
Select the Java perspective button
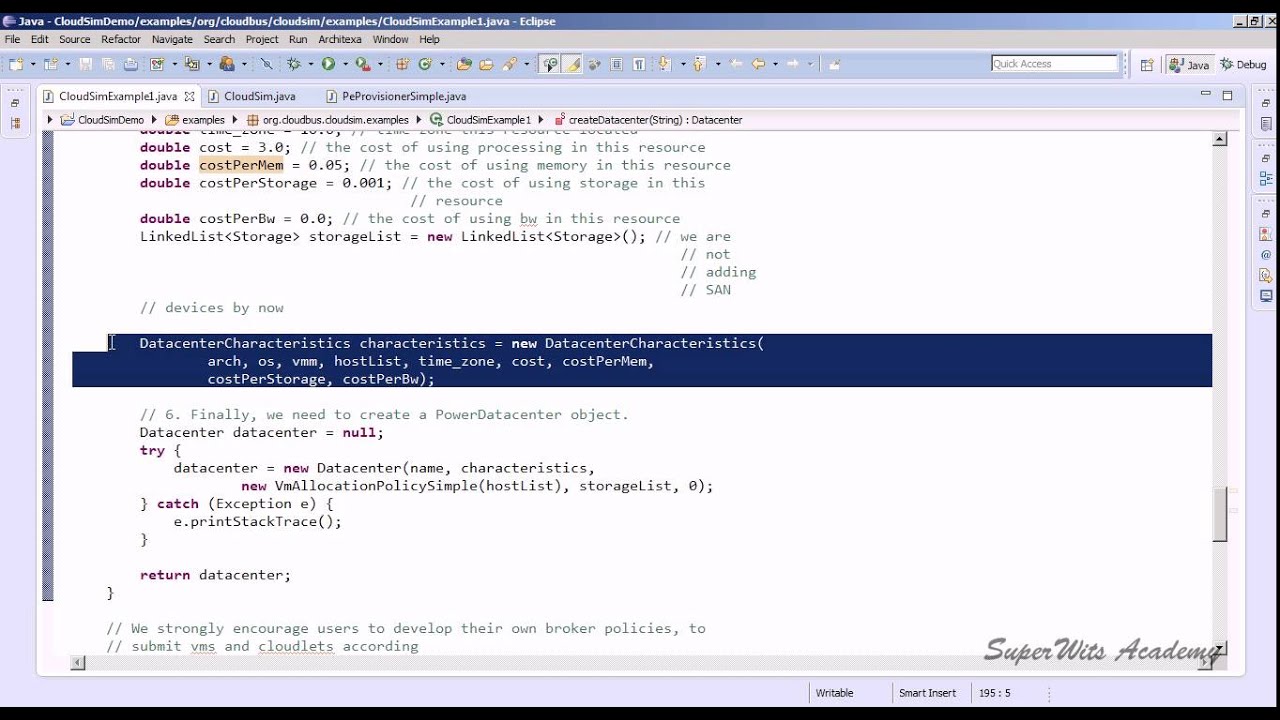(x=1189, y=64)
